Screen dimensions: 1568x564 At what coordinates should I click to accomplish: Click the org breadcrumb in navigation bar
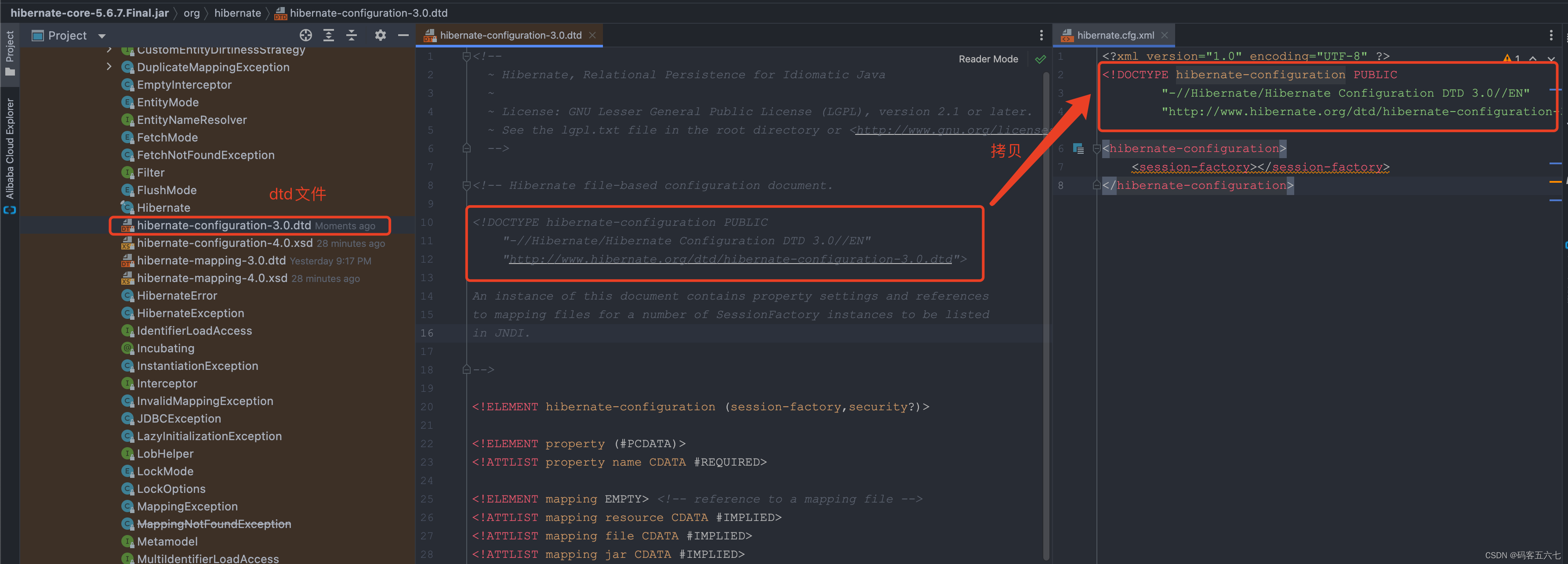point(191,13)
